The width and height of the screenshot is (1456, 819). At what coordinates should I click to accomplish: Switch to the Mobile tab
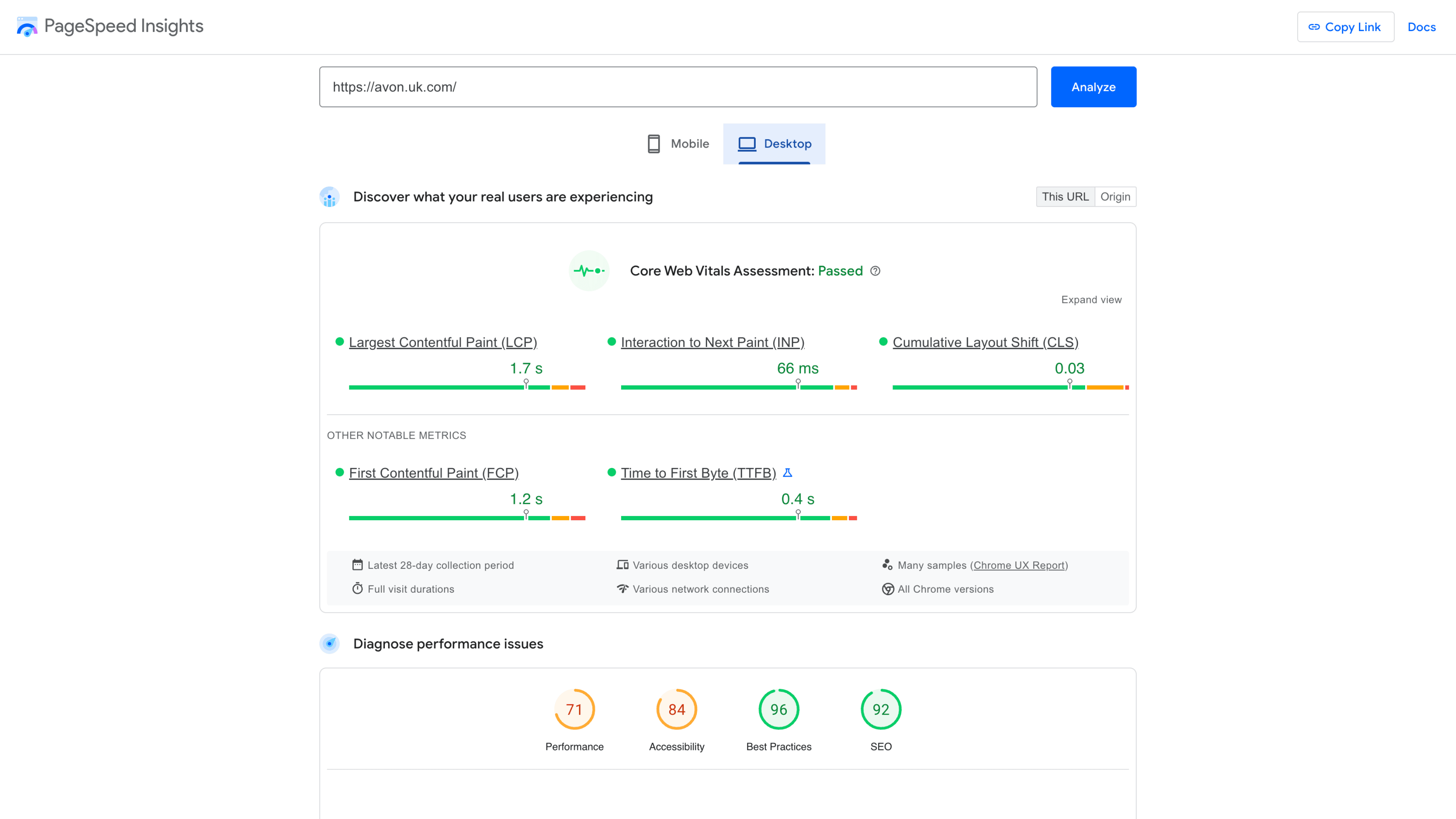[678, 143]
